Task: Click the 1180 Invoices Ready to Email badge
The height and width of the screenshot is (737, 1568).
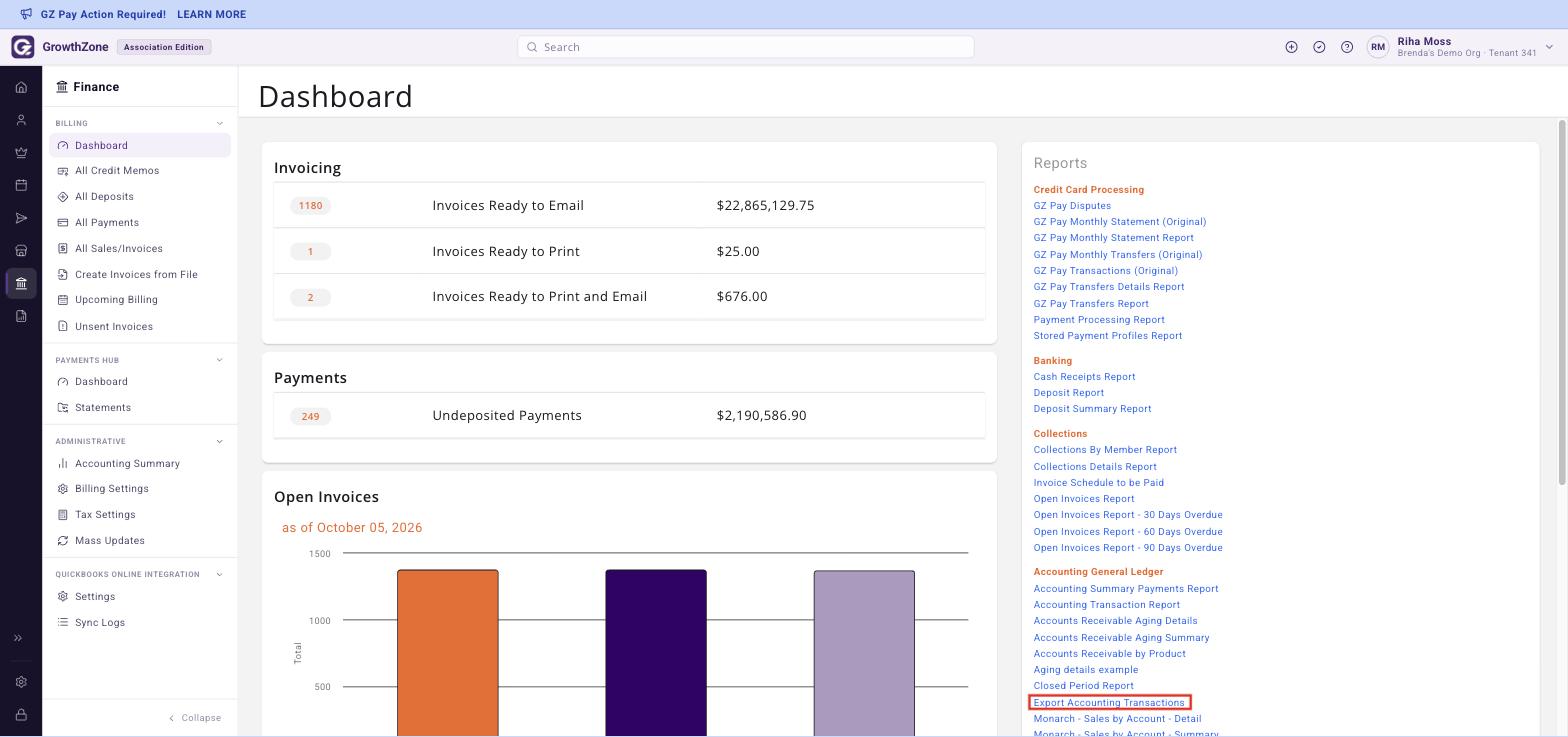Action: [310, 206]
